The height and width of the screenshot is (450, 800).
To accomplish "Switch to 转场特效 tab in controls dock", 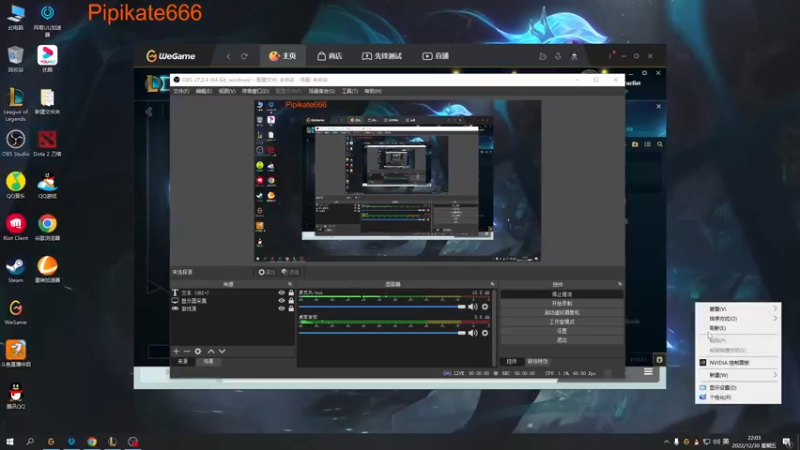I will point(537,361).
